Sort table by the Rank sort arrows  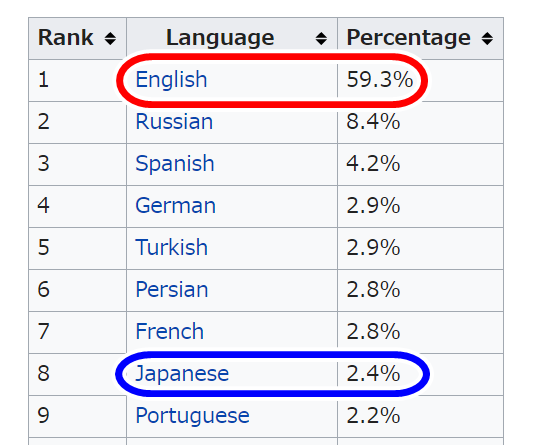110,38
